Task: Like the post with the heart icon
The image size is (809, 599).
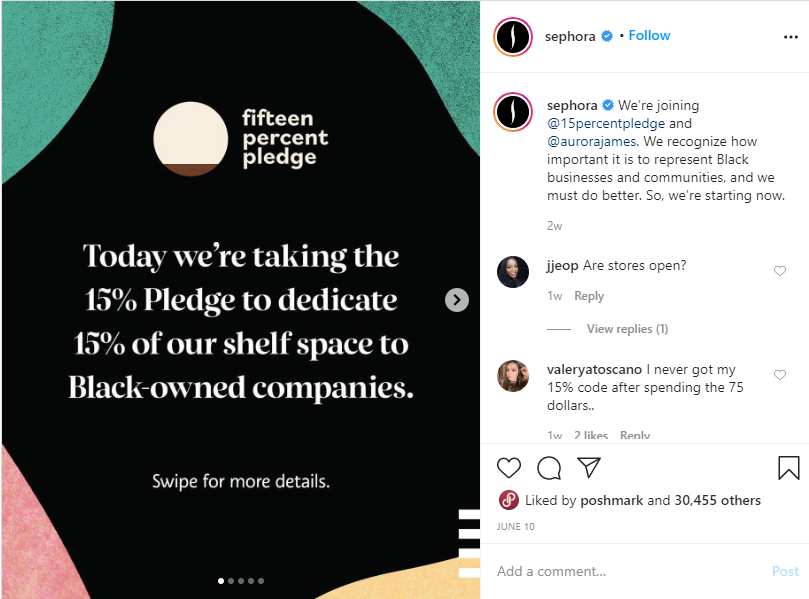Action: 509,468
